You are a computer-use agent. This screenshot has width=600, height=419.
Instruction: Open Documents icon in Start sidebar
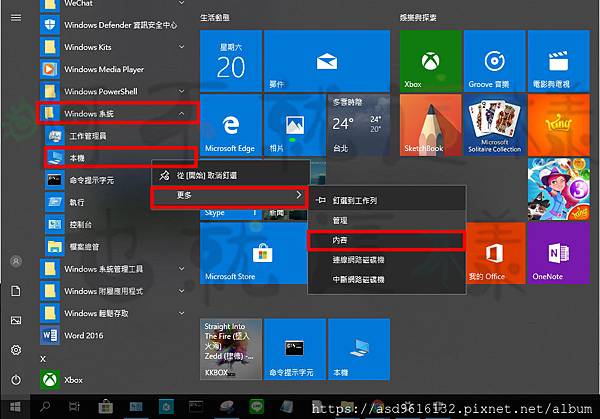(16, 291)
